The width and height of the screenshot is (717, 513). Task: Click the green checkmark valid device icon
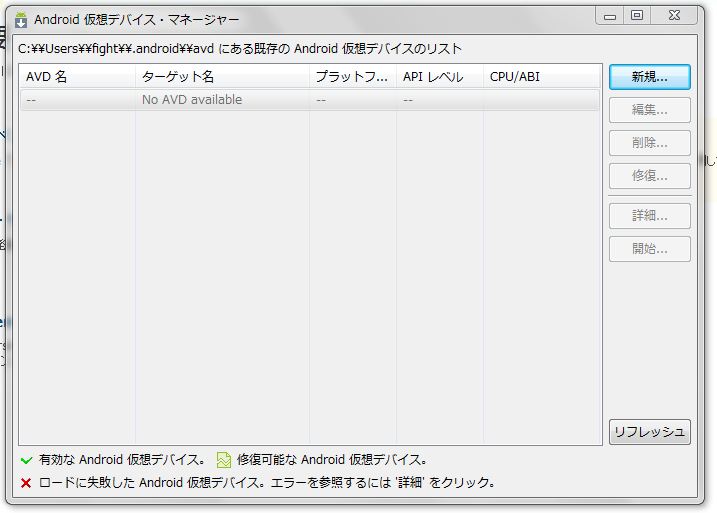(x=27, y=460)
